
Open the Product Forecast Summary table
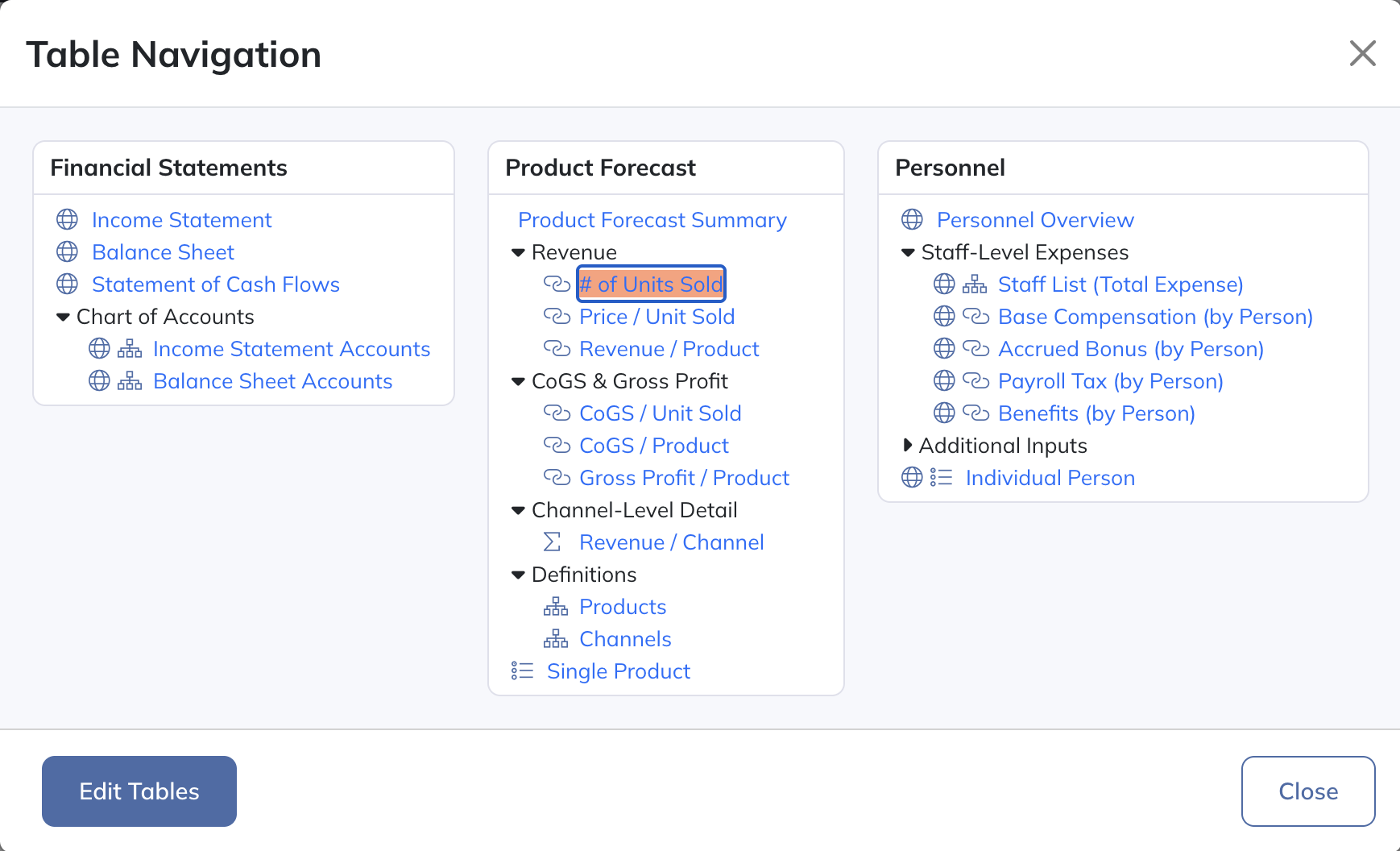(652, 220)
